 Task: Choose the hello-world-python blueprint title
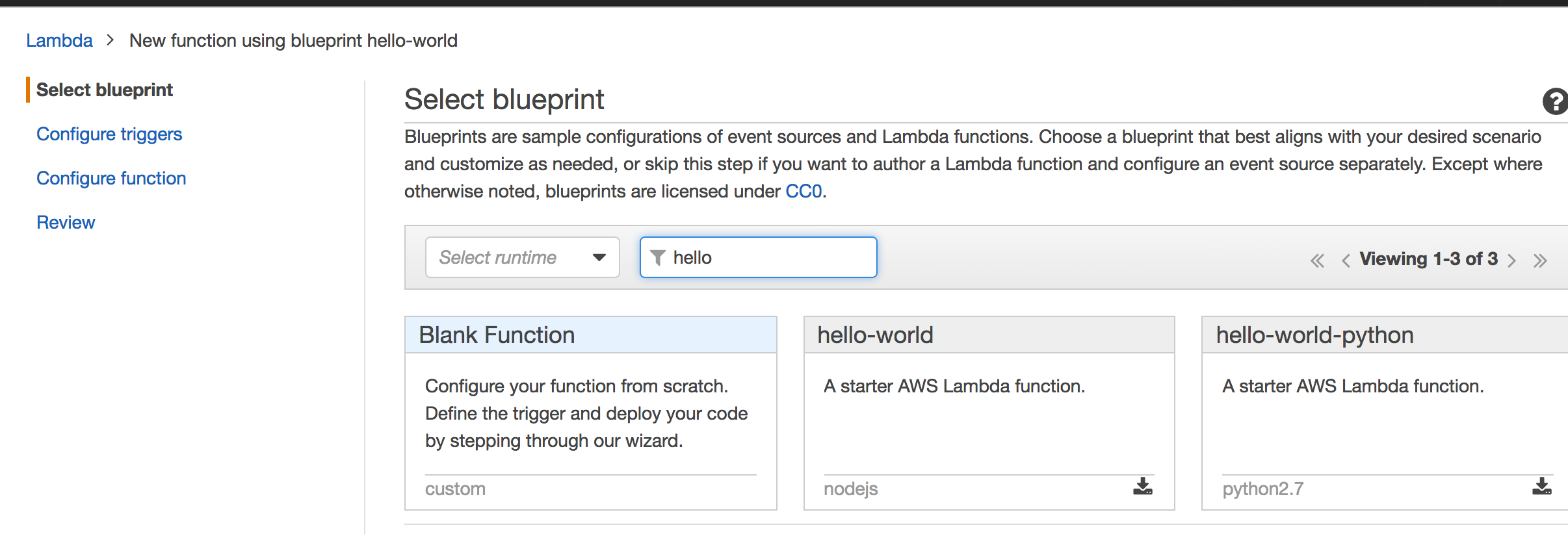coord(1315,335)
